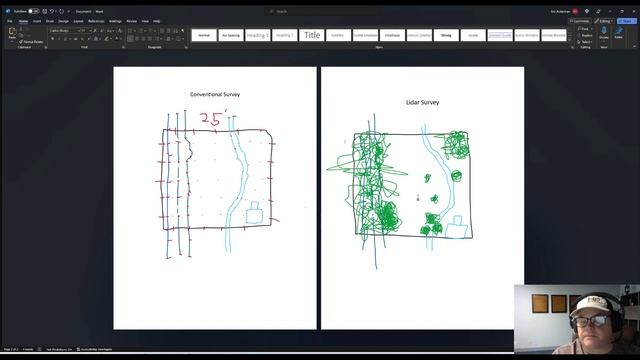The width and height of the screenshot is (640, 360).
Task: Click the Multilevel List icon
Action: [151, 31]
